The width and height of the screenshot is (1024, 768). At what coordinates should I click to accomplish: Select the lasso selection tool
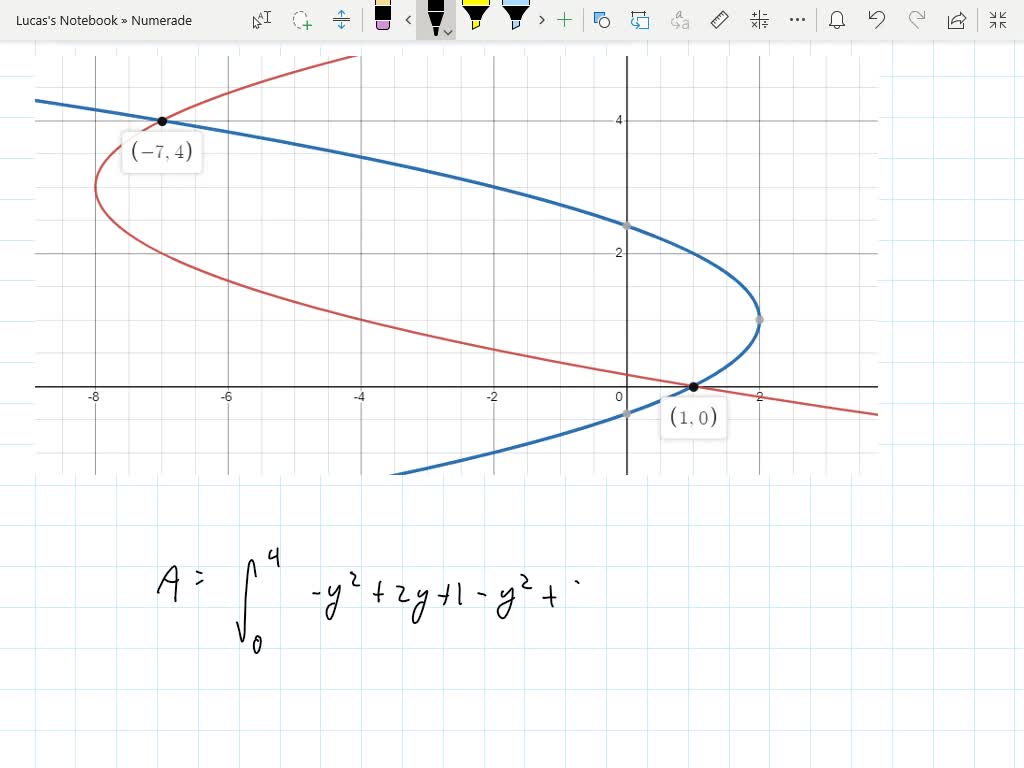[x=302, y=20]
